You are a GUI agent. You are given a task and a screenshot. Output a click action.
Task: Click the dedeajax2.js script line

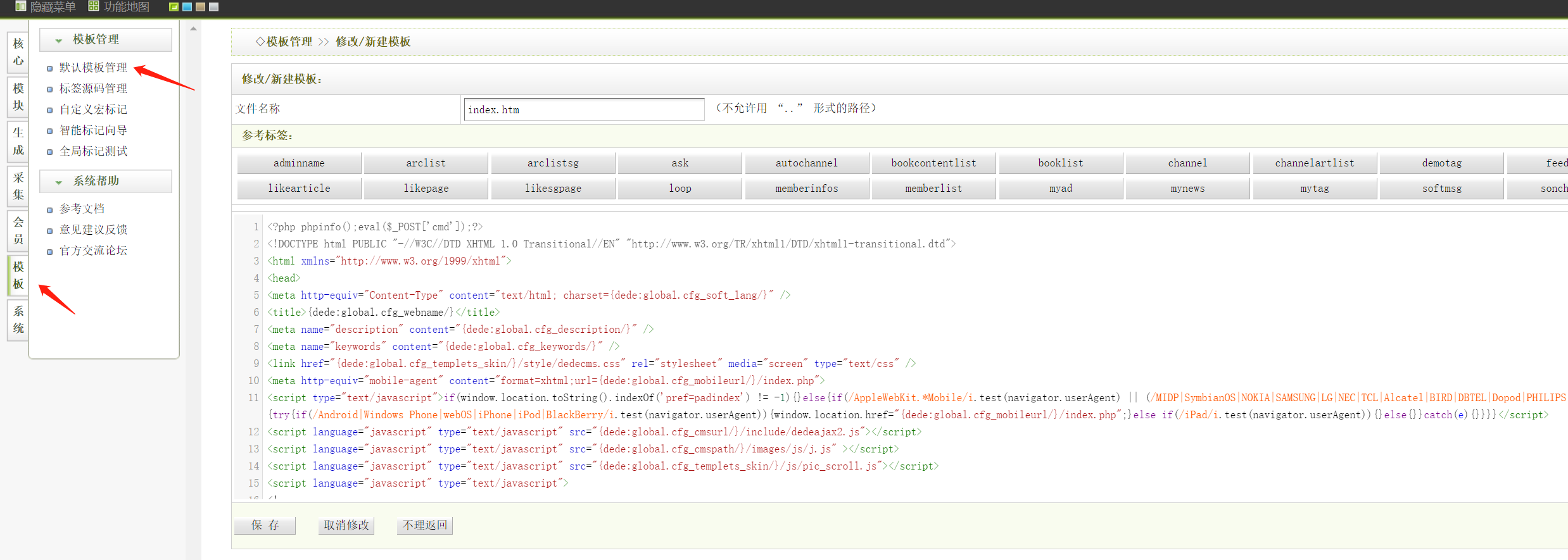[x=594, y=432]
